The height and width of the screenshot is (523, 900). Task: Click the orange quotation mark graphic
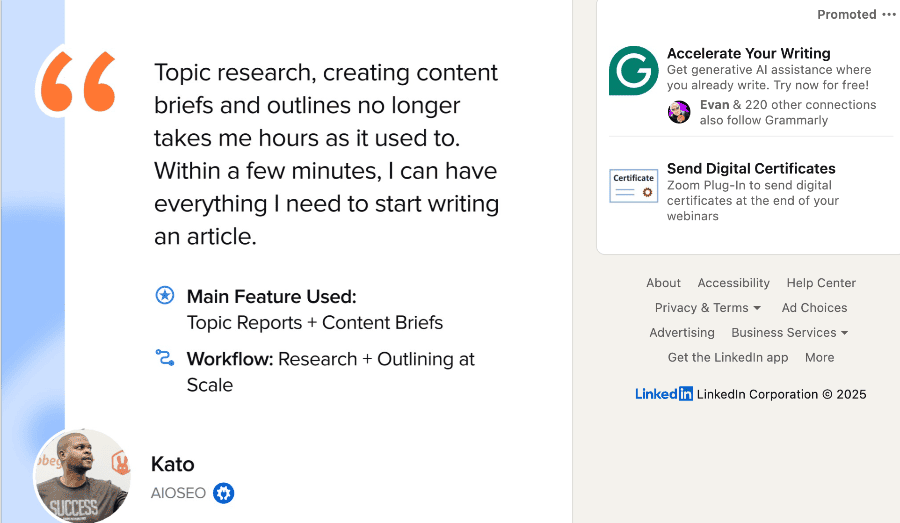[77, 81]
